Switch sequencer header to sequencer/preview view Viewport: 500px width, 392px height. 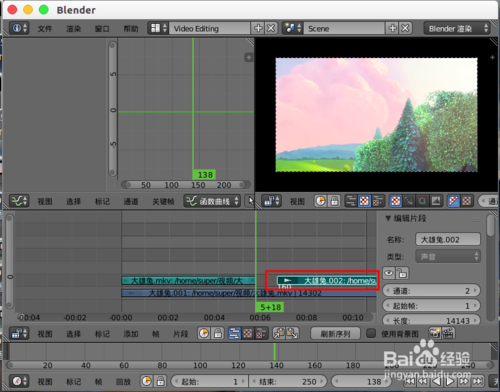tap(261, 333)
